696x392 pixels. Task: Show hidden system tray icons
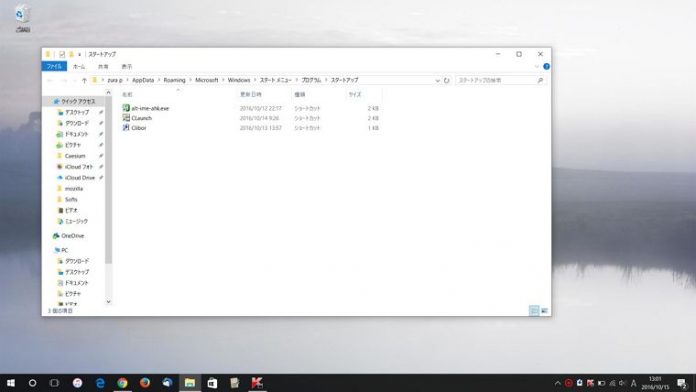tap(558, 383)
